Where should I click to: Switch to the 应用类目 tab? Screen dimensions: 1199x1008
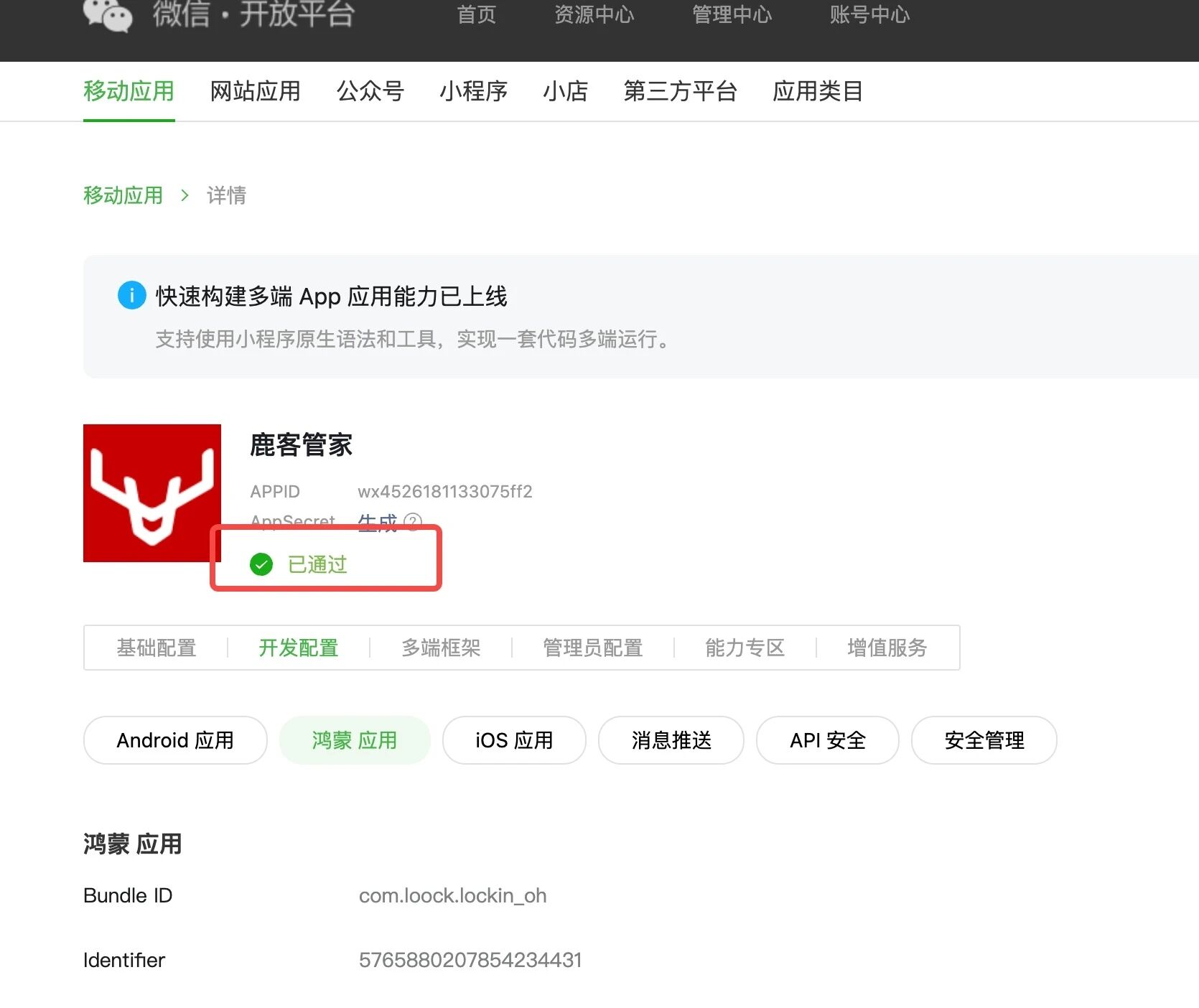click(818, 91)
